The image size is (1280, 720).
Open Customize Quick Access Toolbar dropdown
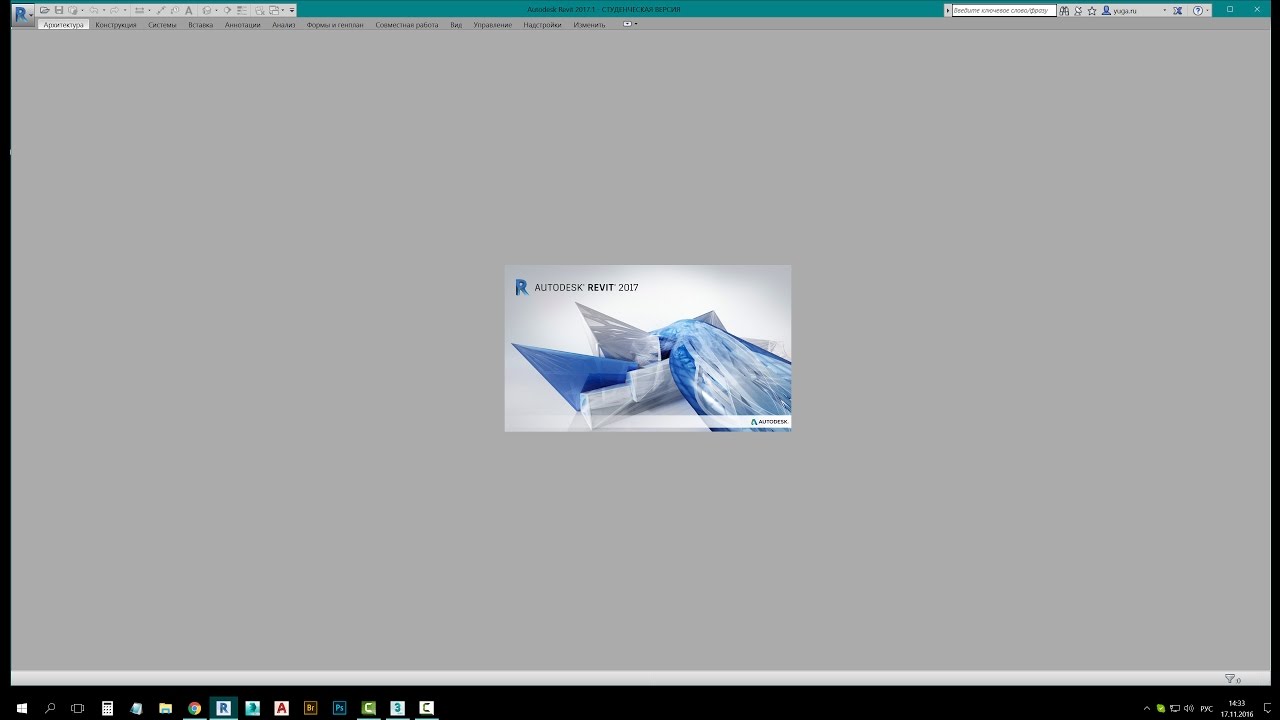pyautogui.click(x=292, y=10)
